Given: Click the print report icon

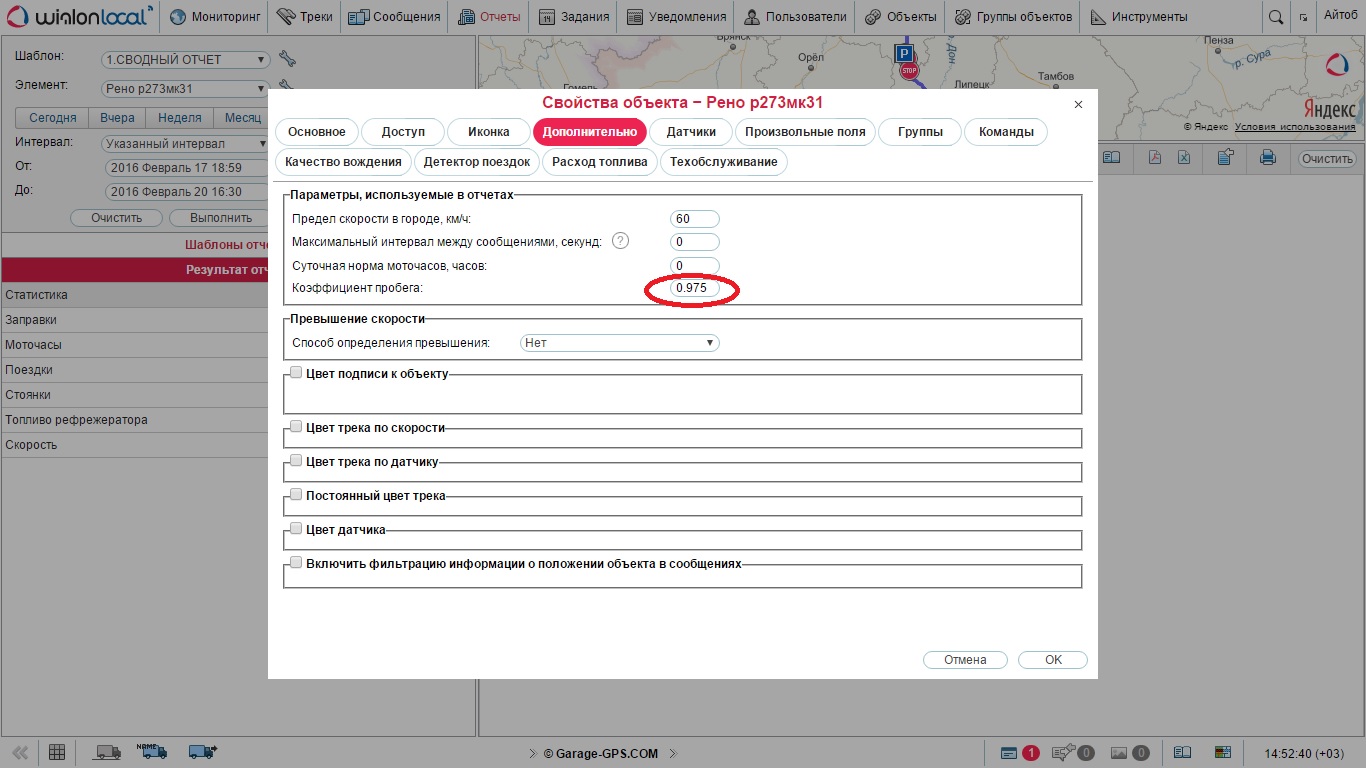Looking at the screenshot, I should pos(1268,157).
